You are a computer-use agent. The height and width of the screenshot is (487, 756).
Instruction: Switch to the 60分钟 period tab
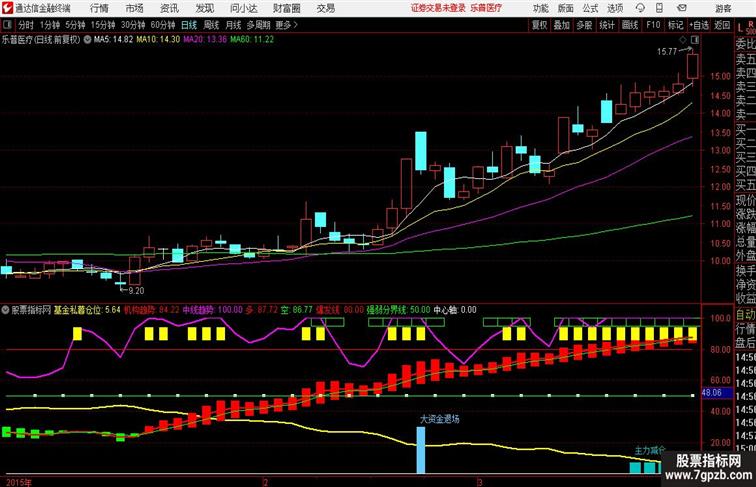[x=162, y=25]
